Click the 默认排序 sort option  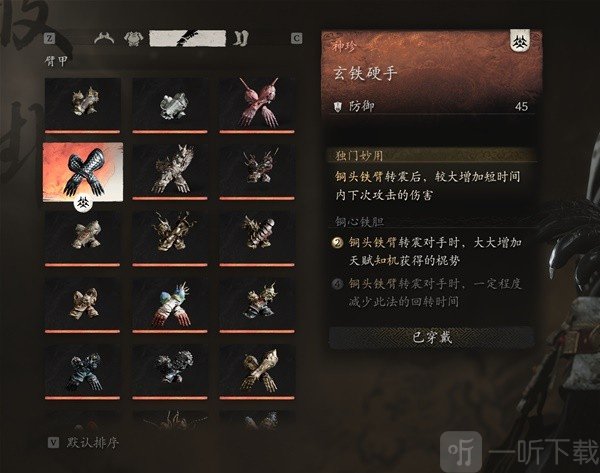click(93, 443)
